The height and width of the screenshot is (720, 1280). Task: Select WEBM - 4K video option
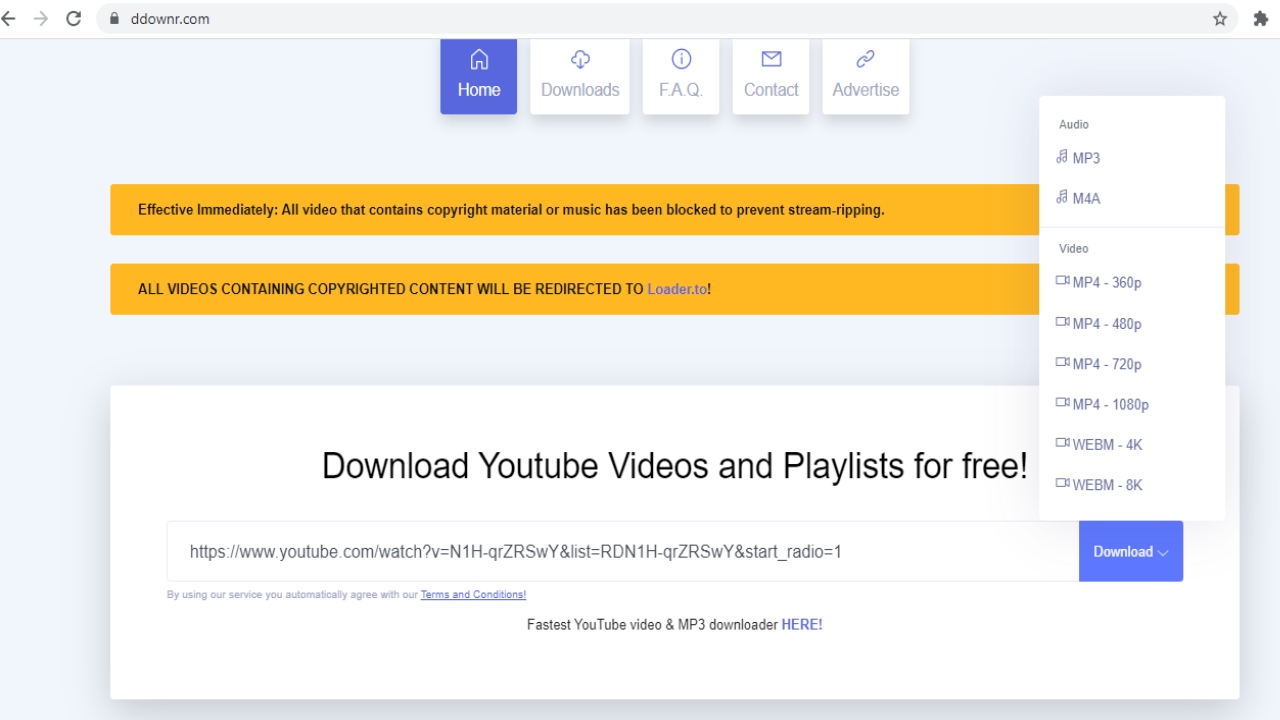point(1132,444)
